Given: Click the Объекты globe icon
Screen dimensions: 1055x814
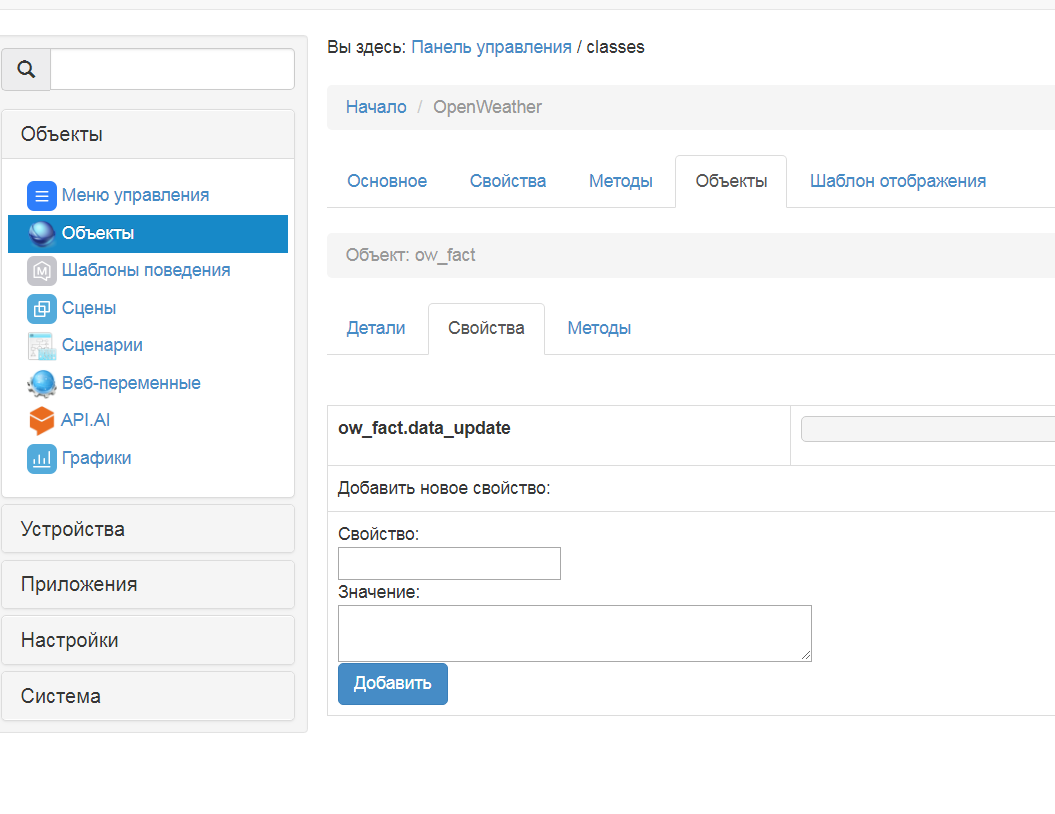Looking at the screenshot, I should (x=42, y=233).
